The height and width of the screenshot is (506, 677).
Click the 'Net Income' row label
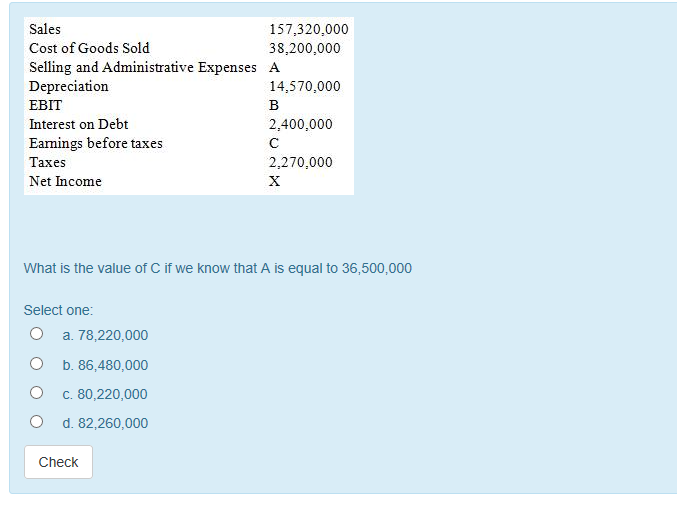pos(65,181)
